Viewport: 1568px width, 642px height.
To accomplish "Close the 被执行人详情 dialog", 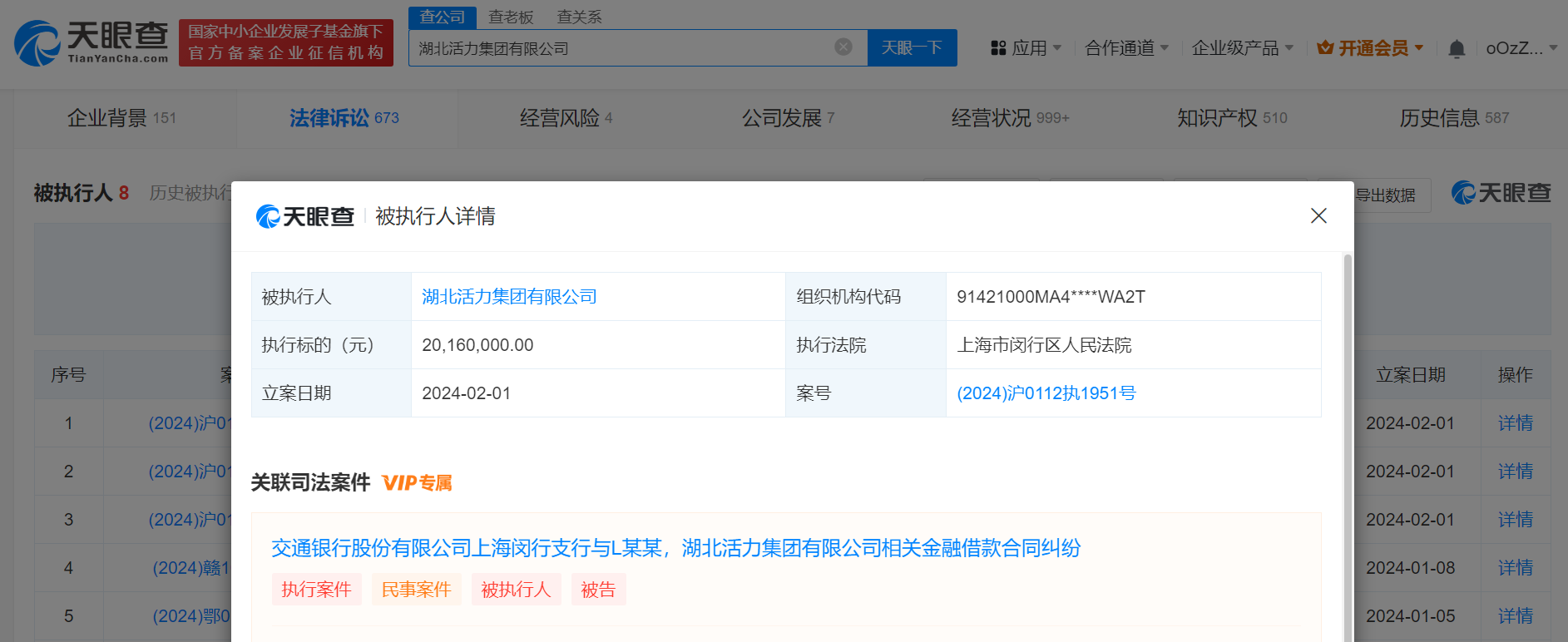I will pyautogui.click(x=1318, y=216).
